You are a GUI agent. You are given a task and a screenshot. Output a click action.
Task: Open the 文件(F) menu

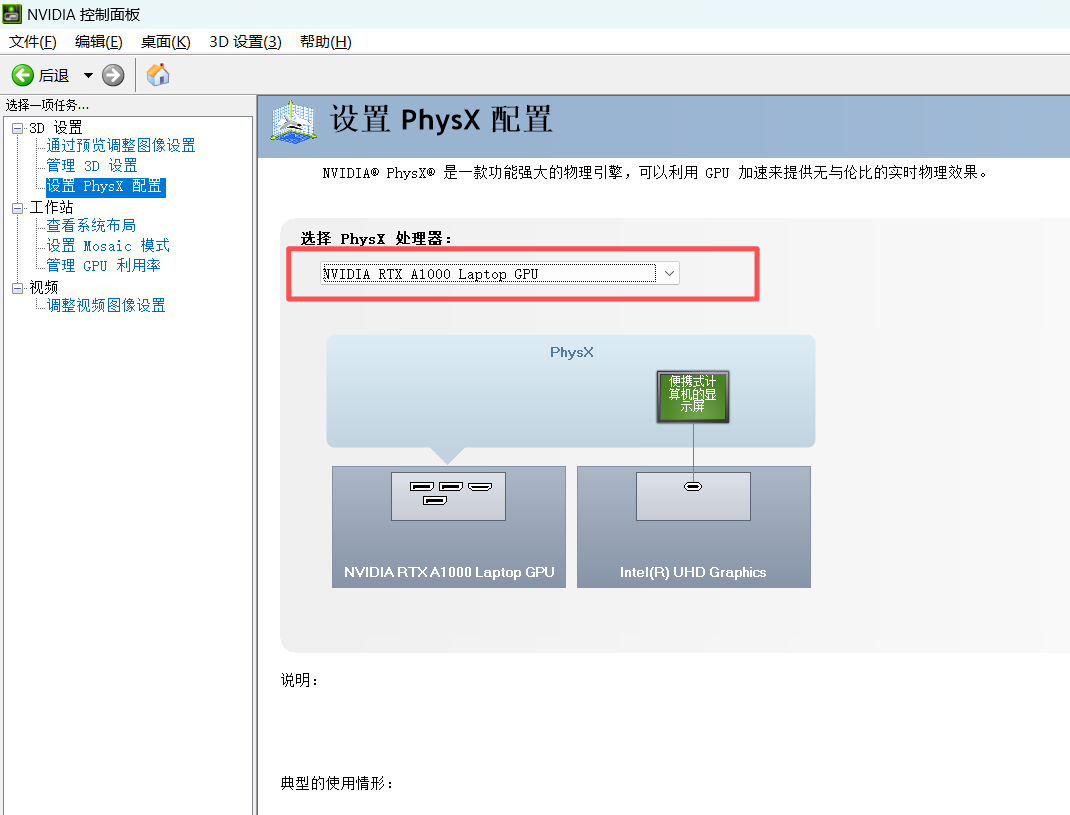33,42
